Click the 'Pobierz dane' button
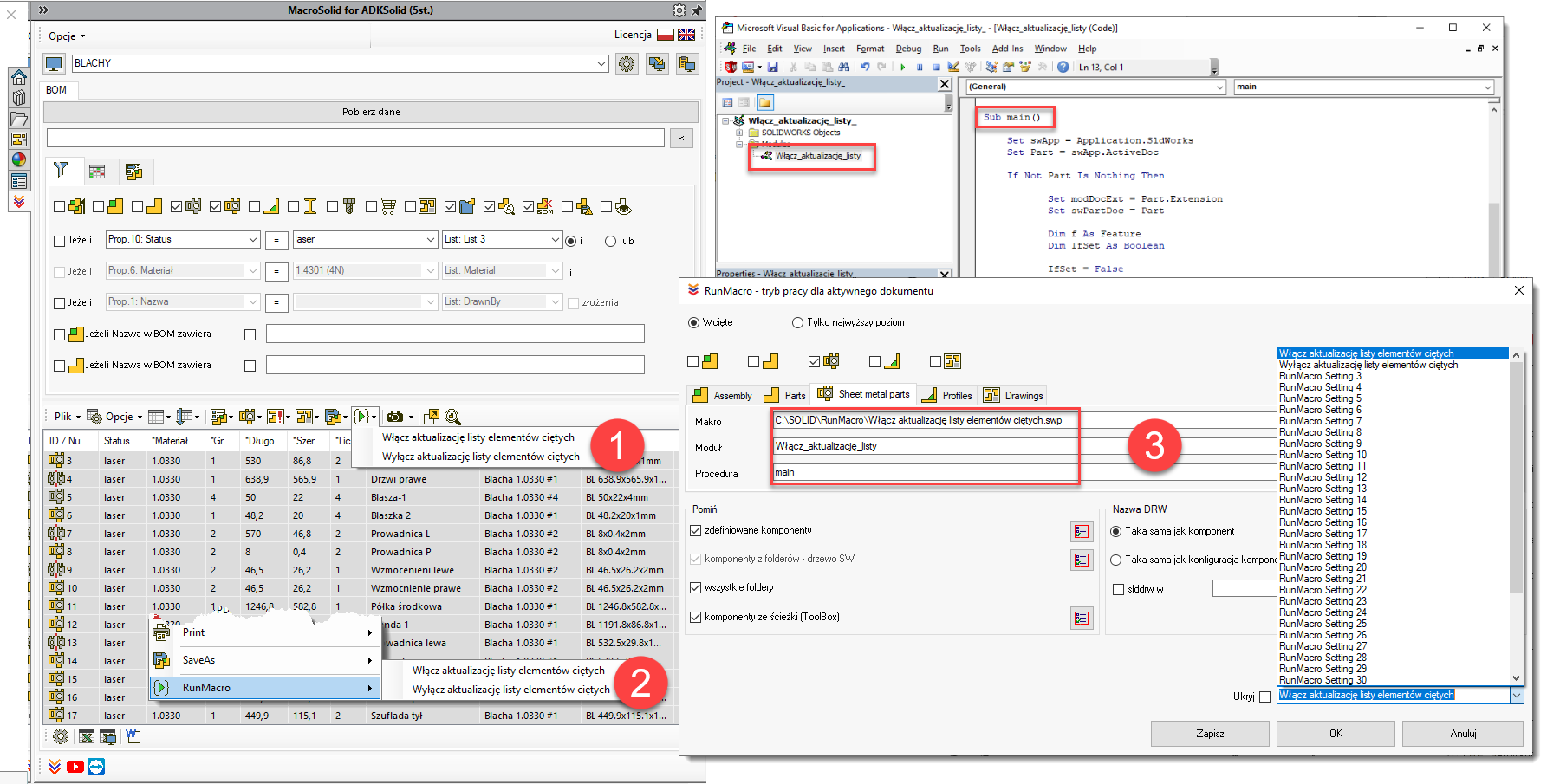This screenshot has width=1547, height=784. 371,112
